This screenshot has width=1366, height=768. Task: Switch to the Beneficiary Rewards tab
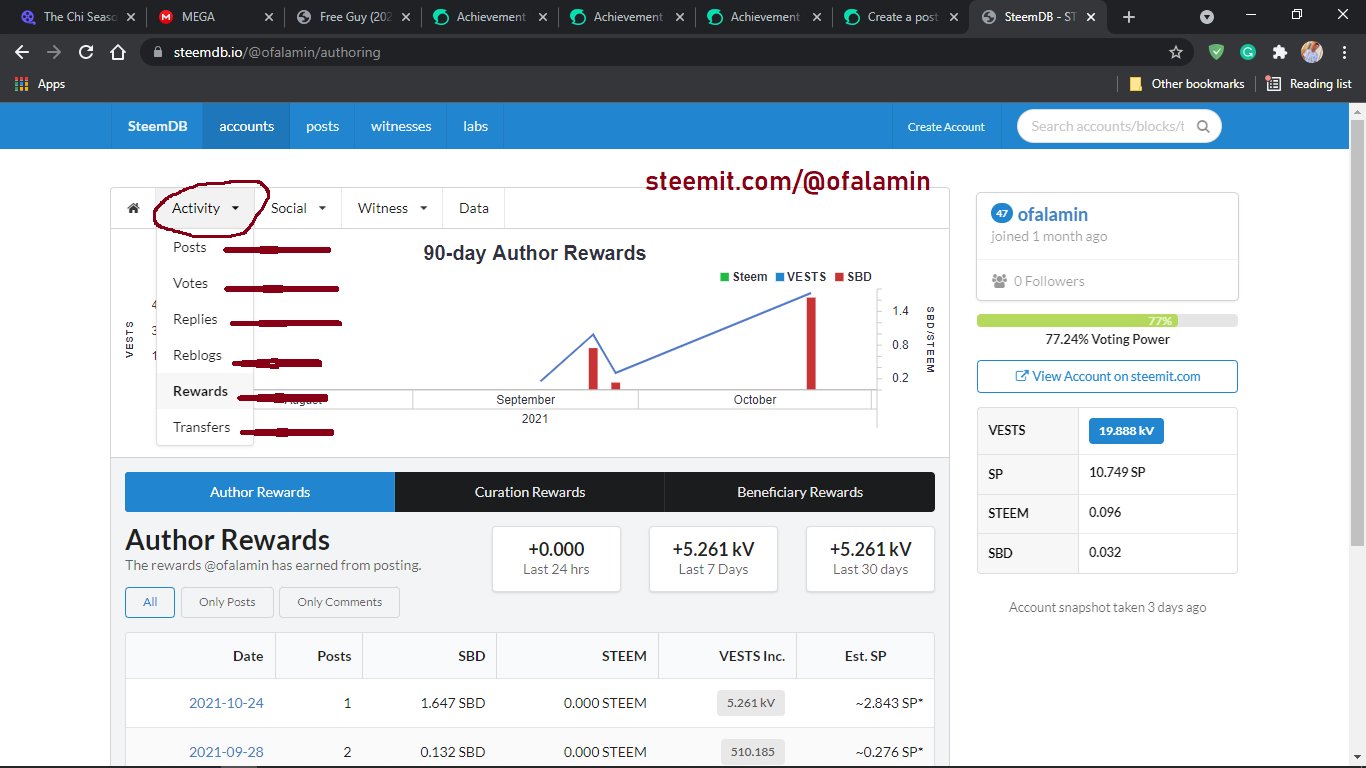800,492
